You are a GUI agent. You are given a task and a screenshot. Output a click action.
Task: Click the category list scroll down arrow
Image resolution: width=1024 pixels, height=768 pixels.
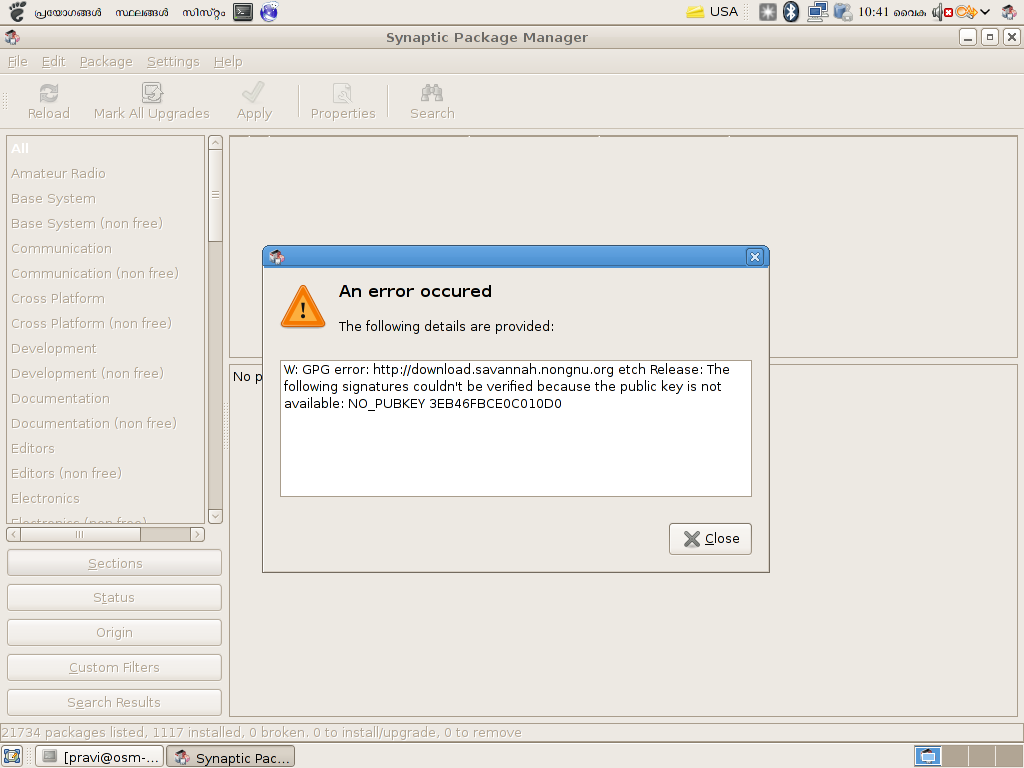click(x=215, y=516)
